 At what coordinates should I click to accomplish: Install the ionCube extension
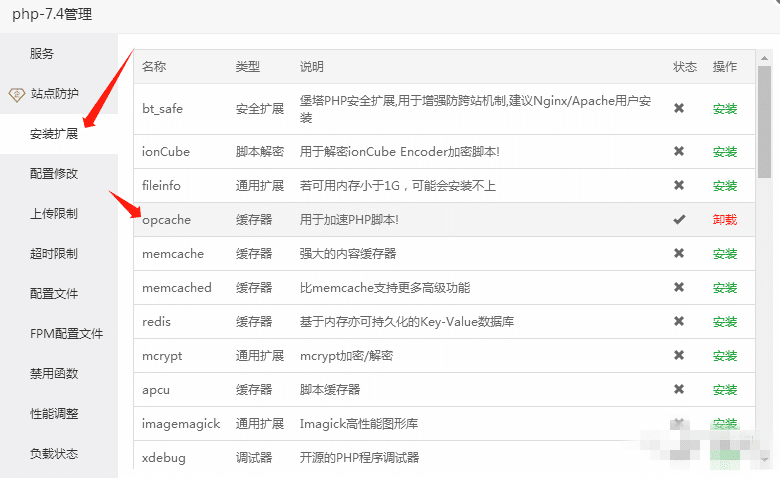[725, 152]
